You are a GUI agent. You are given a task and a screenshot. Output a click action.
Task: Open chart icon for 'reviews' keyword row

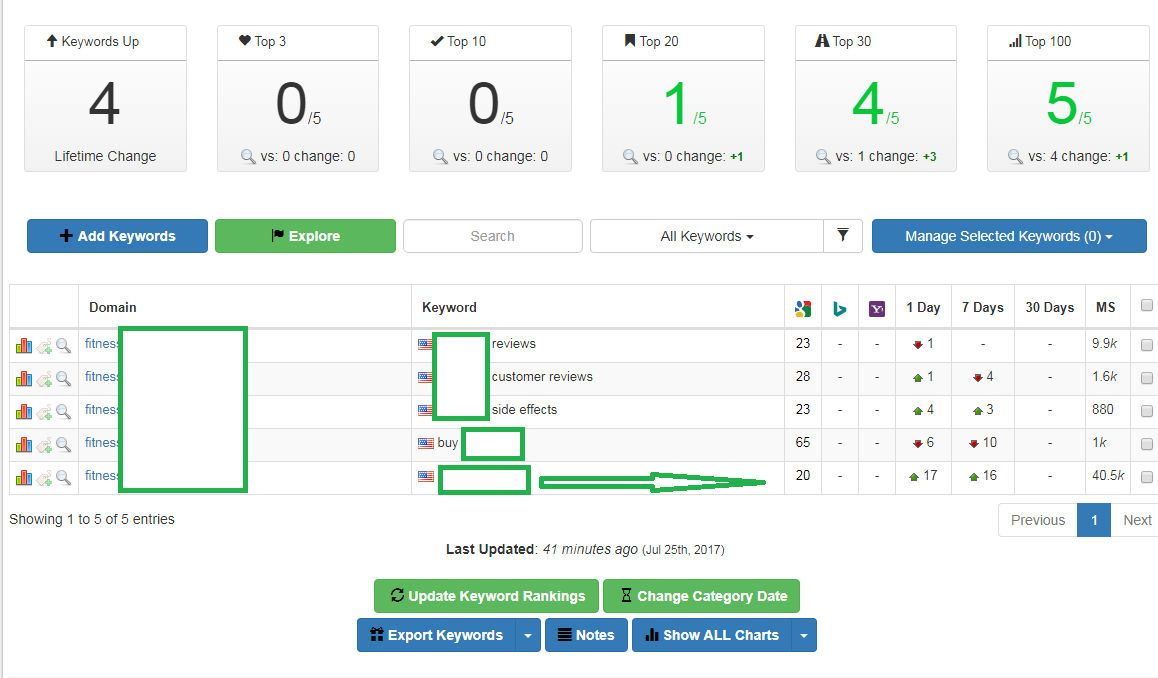[24, 345]
